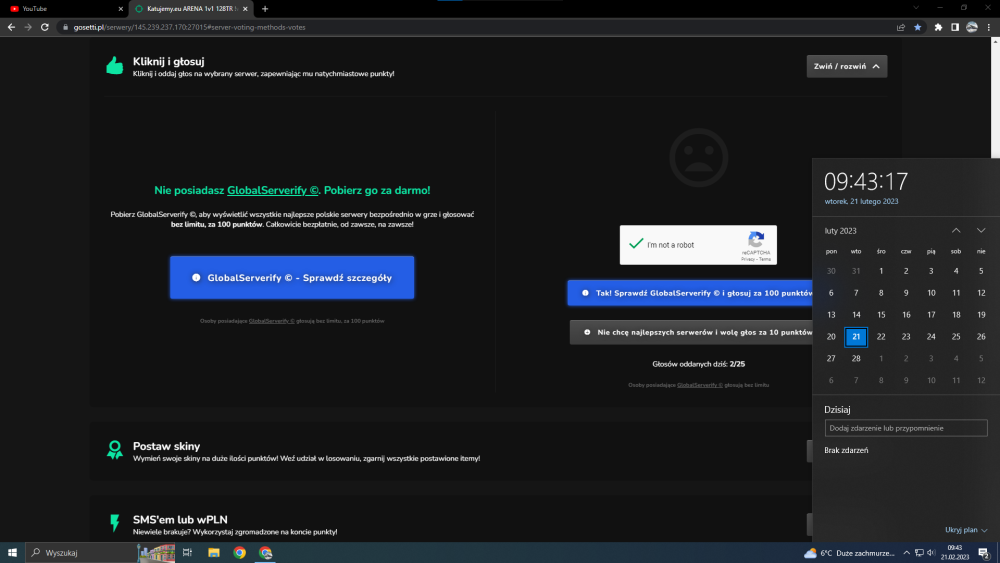Viewport: 1000px width, 563px height.
Task: Open the Windows Start menu
Action: coord(12,553)
